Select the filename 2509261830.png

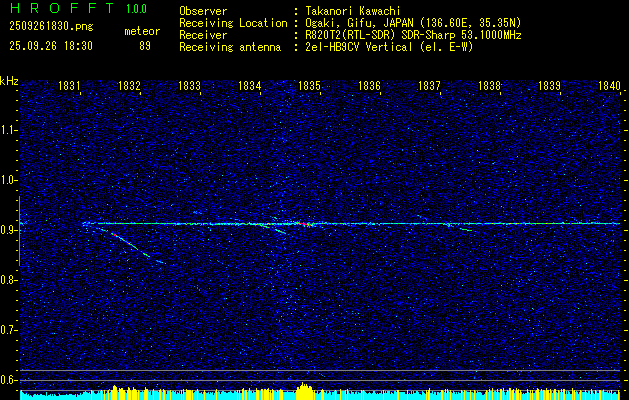coord(51,26)
